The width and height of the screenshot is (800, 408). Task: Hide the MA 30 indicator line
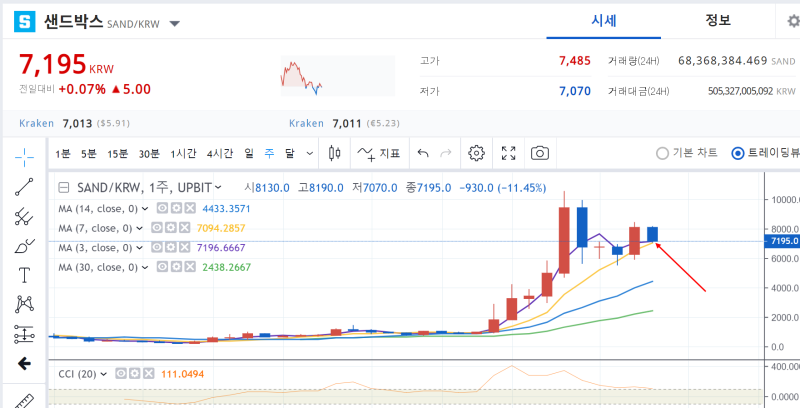[162, 267]
